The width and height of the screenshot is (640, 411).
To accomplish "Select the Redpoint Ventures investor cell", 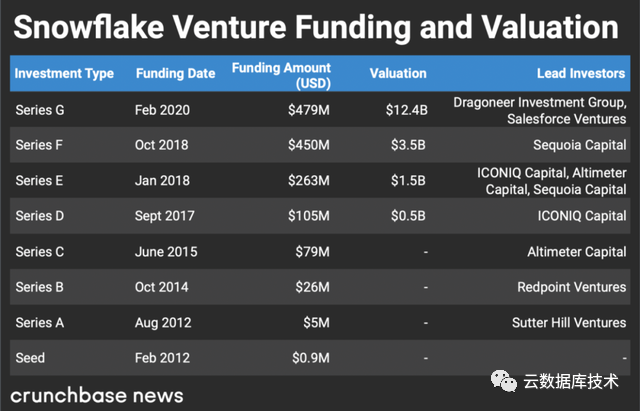I will pyautogui.click(x=572, y=288).
